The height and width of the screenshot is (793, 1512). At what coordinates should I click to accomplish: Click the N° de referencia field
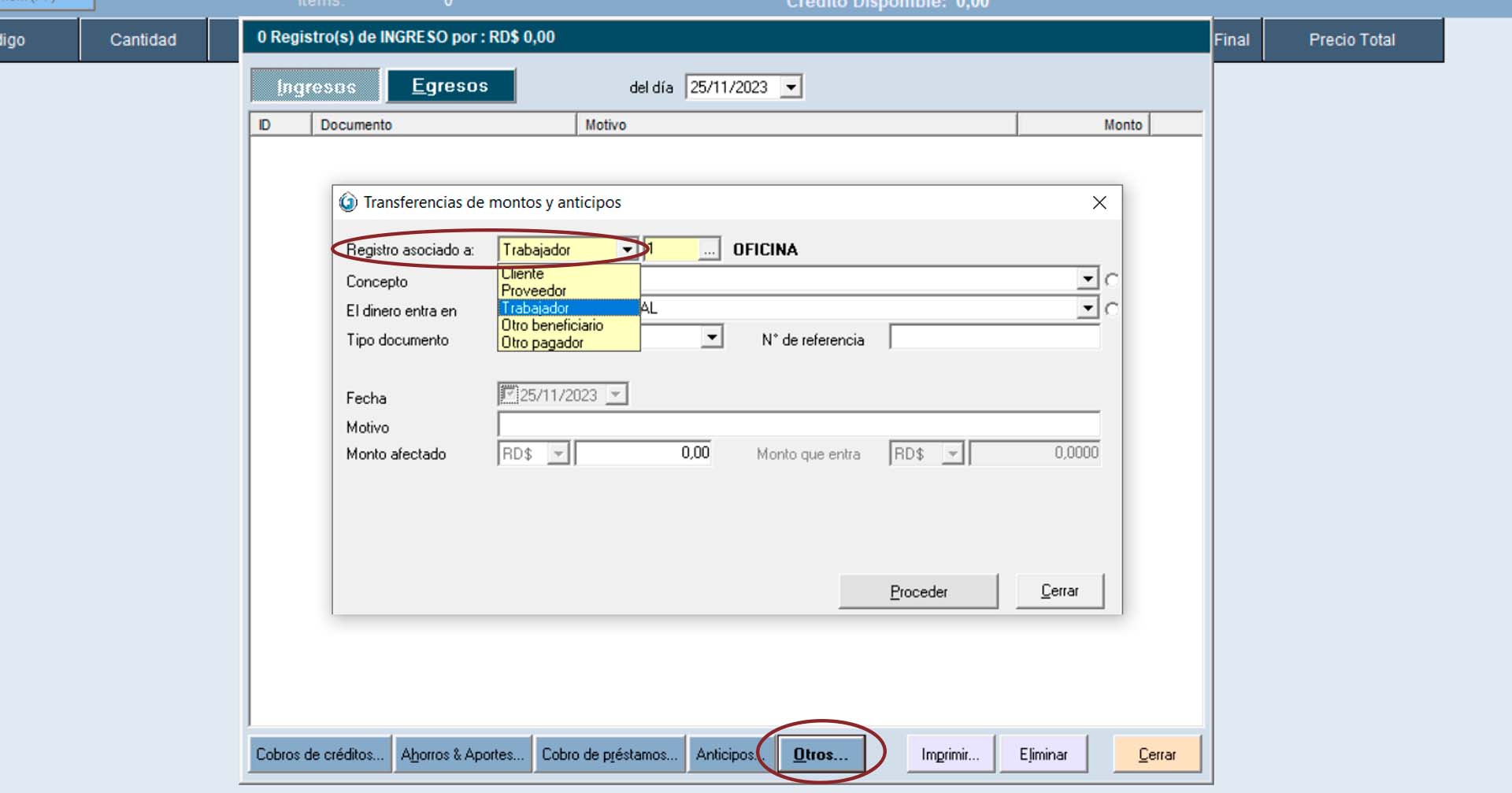(994, 338)
